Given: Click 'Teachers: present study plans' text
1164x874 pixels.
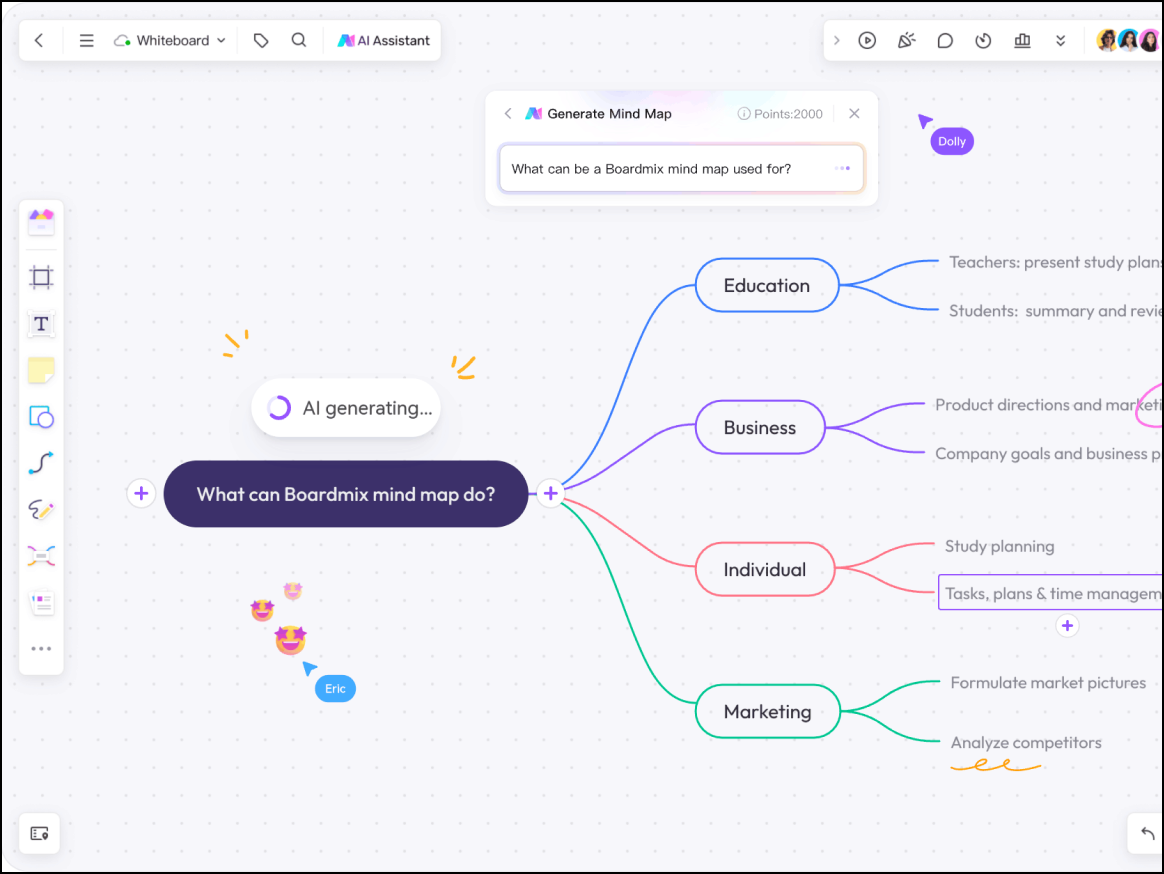Looking at the screenshot, I should tap(1056, 262).
